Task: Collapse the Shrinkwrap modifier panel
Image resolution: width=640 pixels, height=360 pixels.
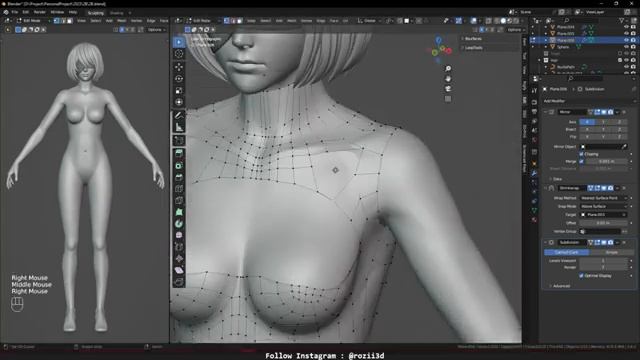Action: coord(546,188)
